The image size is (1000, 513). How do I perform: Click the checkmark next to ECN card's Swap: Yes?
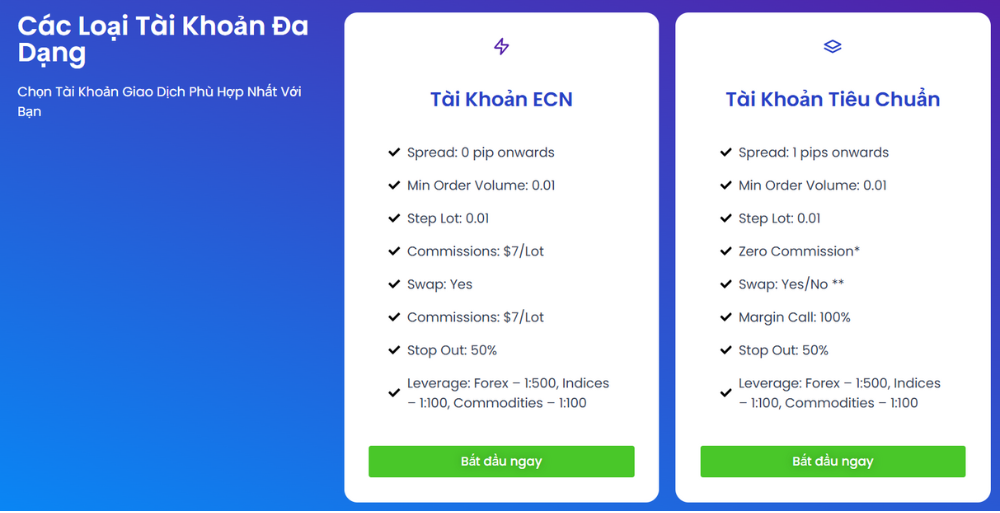point(394,284)
